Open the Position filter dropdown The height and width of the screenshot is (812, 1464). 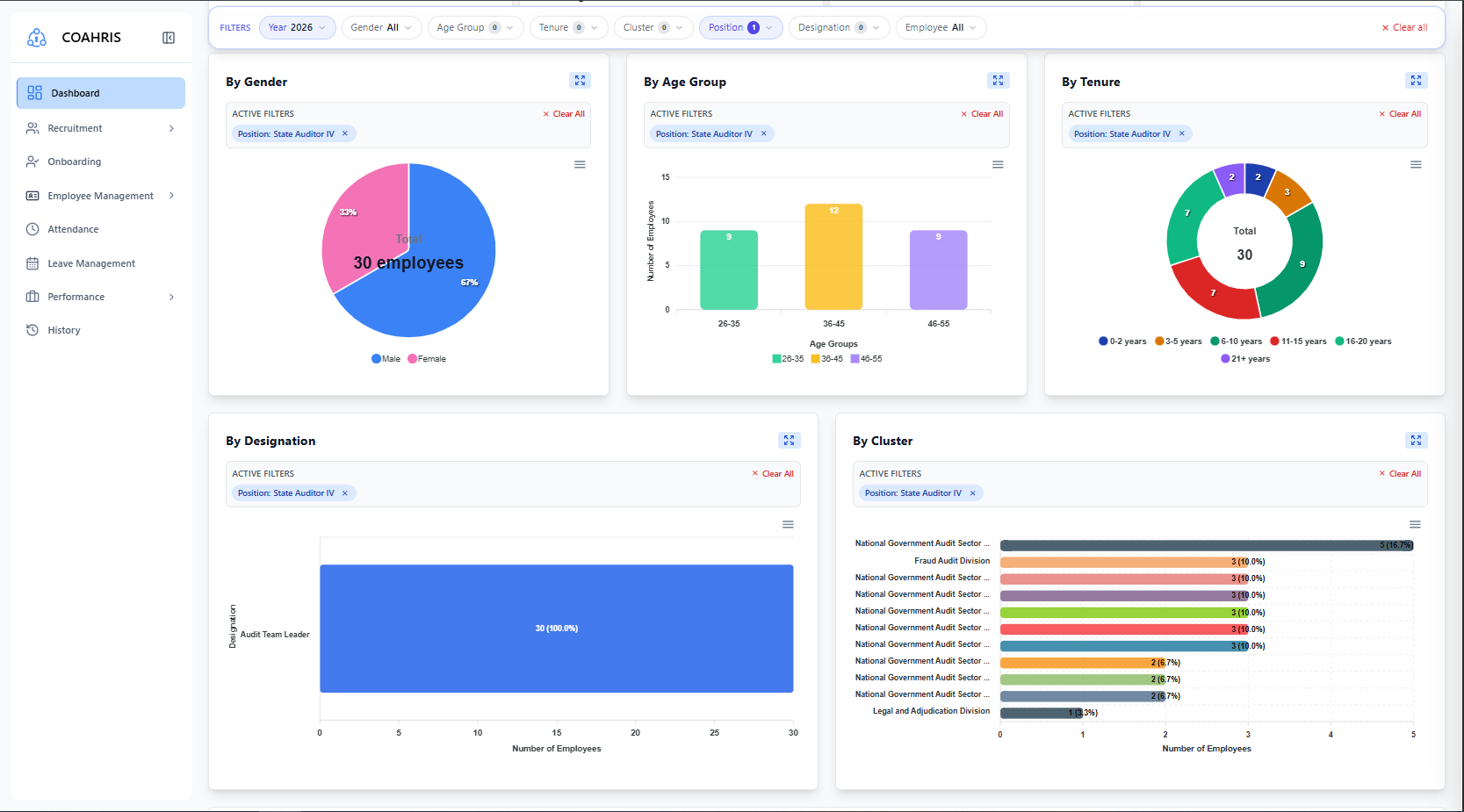[740, 28]
